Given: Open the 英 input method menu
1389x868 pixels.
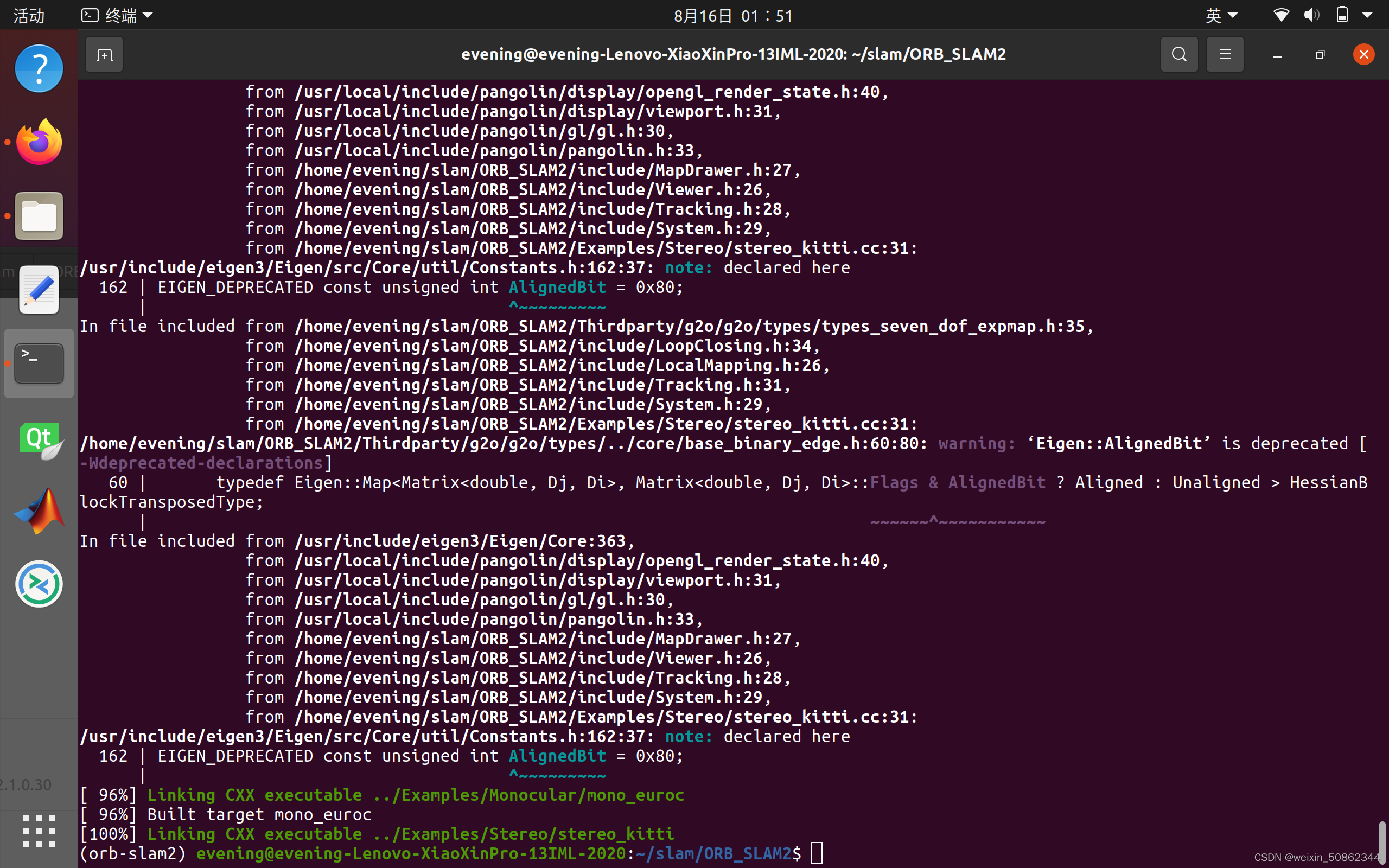Looking at the screenshot, I should tap(1221, 16).
